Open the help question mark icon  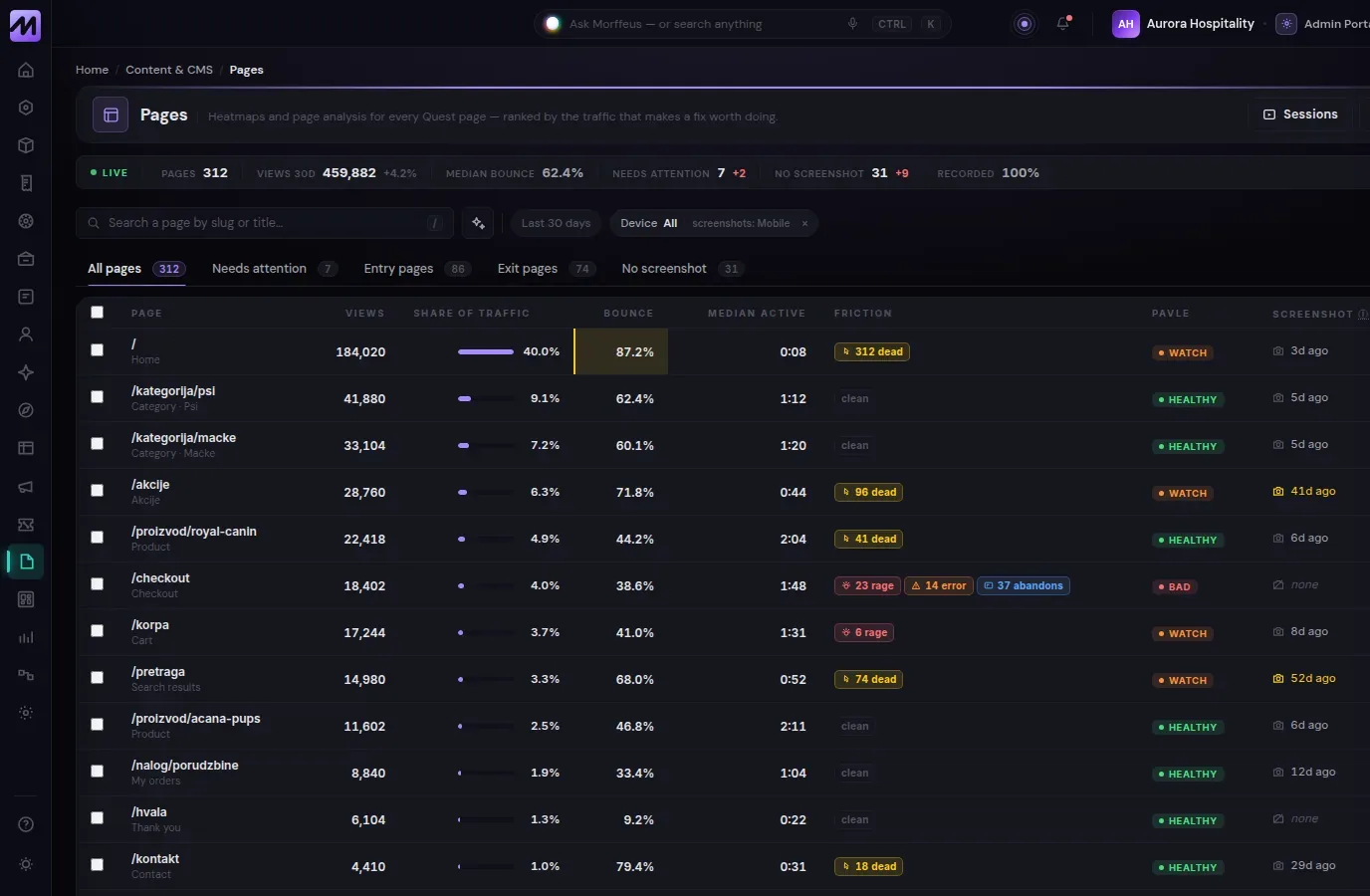pyautogui.click(x=26, y=824)
